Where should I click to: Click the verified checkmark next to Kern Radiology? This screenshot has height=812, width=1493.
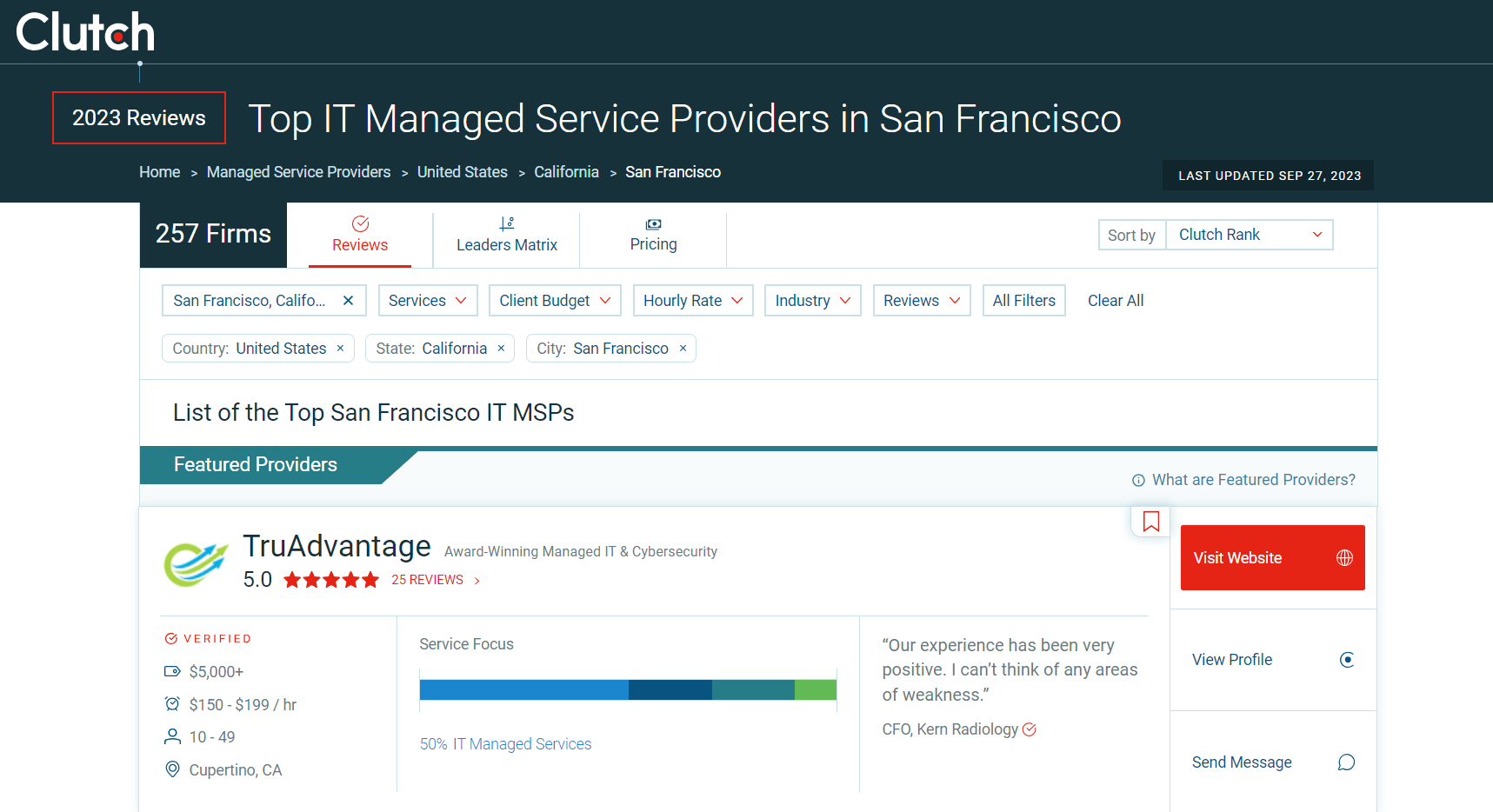click(x=1030, y=729)
